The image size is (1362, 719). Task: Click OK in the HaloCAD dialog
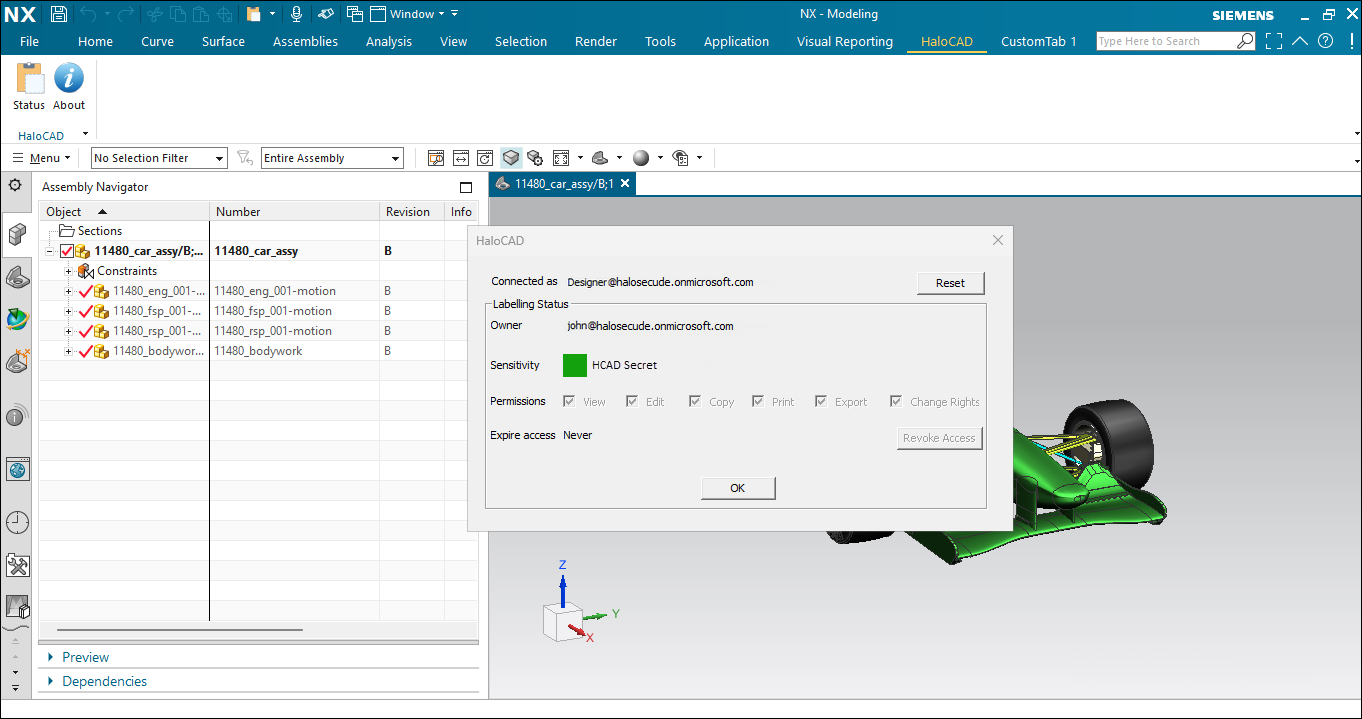click(x=738, y=488)
